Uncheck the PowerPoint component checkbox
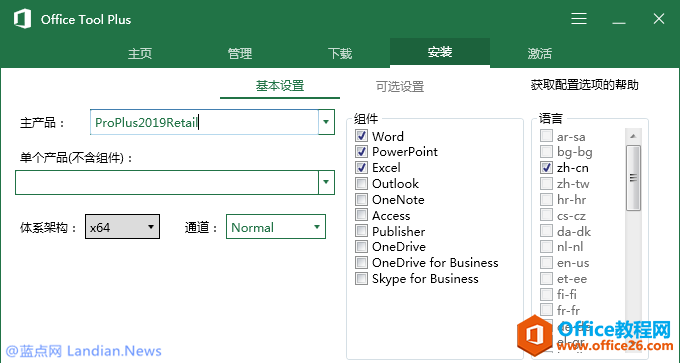The height and width of the screenshot is (363, 680). point(361,151)
